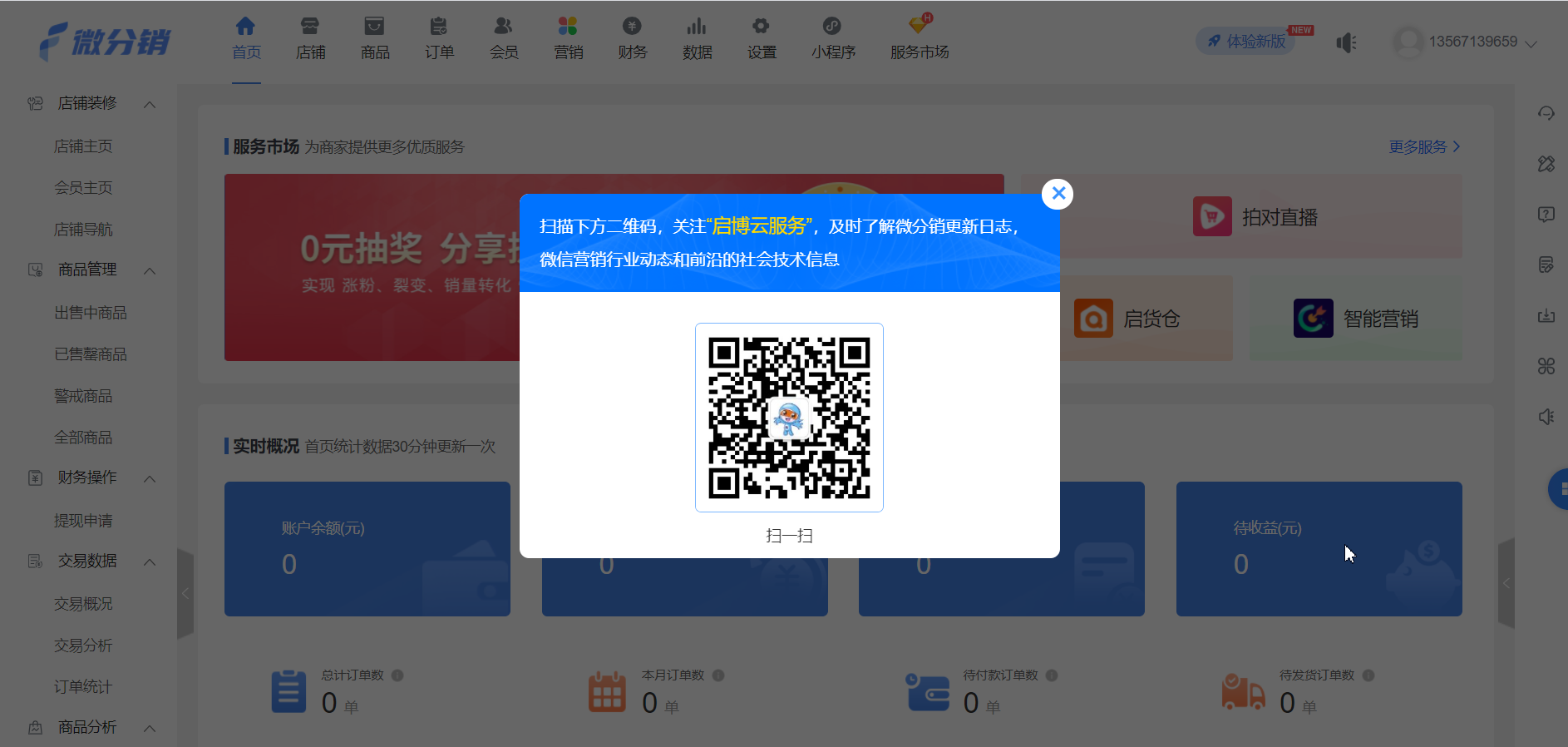Open the 小程序 mini program icon

pos(832,27)
